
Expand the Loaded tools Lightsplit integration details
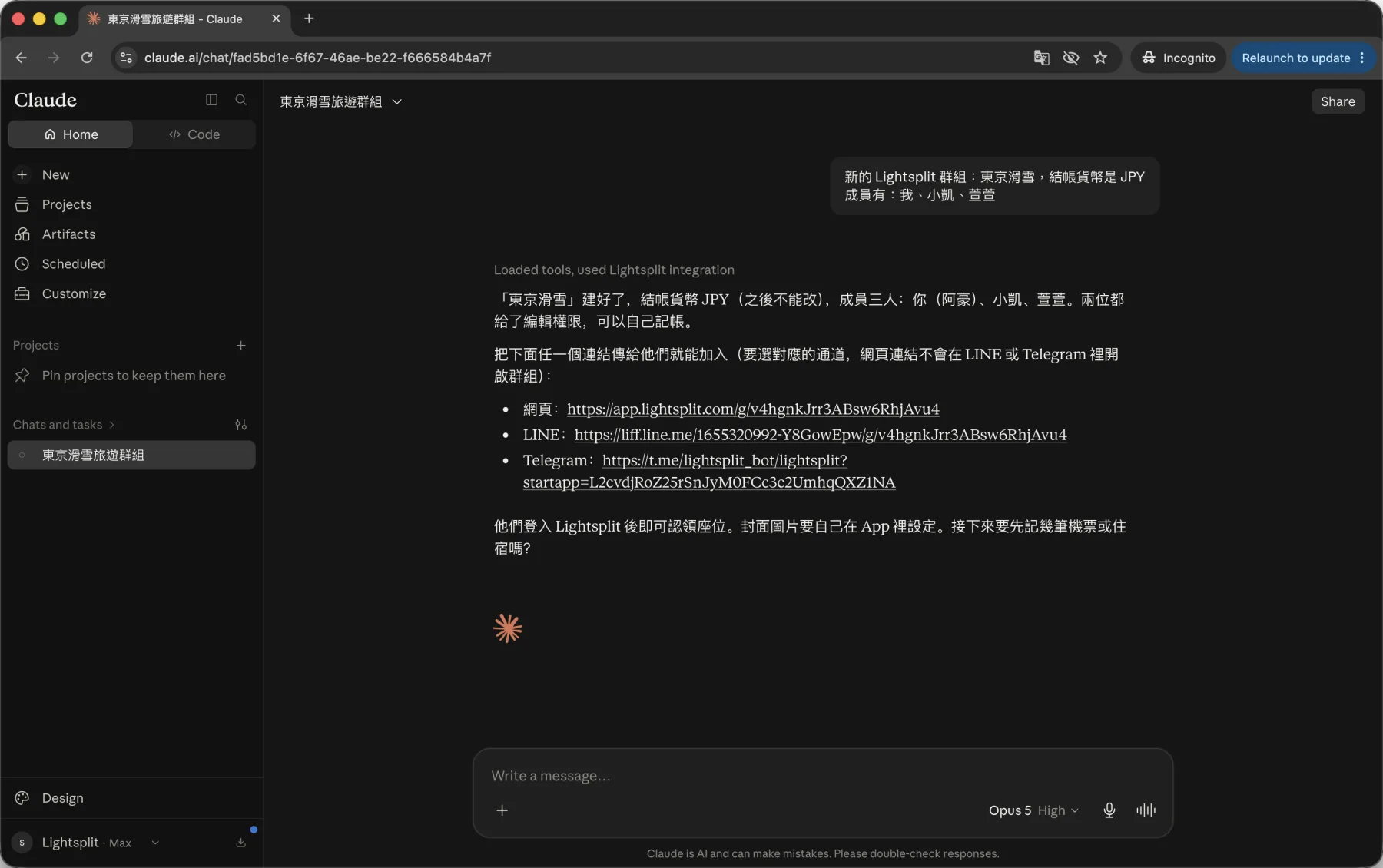pyautogui.click(x=614, y=270)
